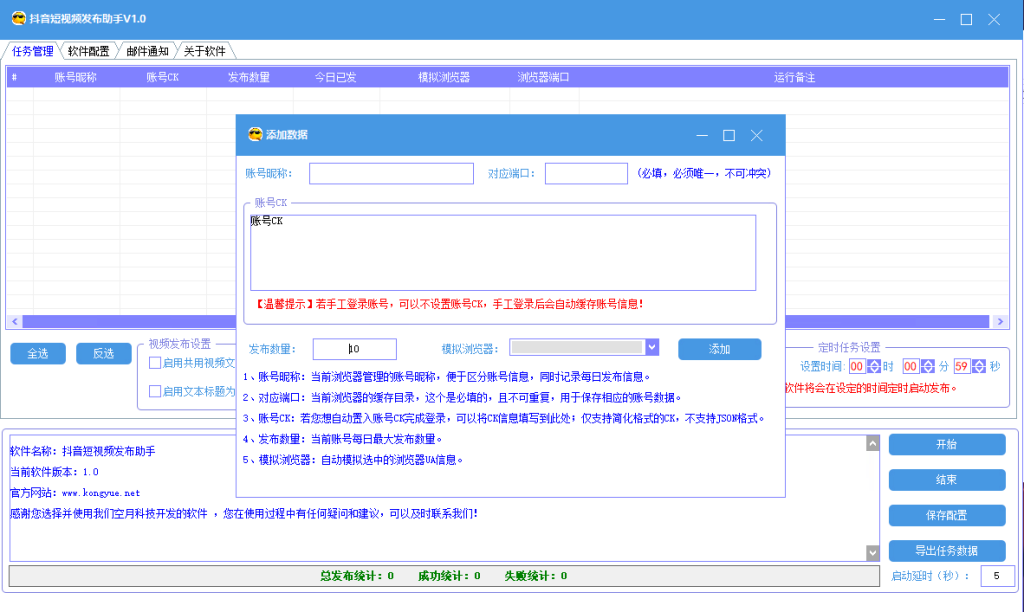Close the 添加数据 dialog
Image resolution: width=1024 pixels, height=612 pixels.
click(756, 135)
